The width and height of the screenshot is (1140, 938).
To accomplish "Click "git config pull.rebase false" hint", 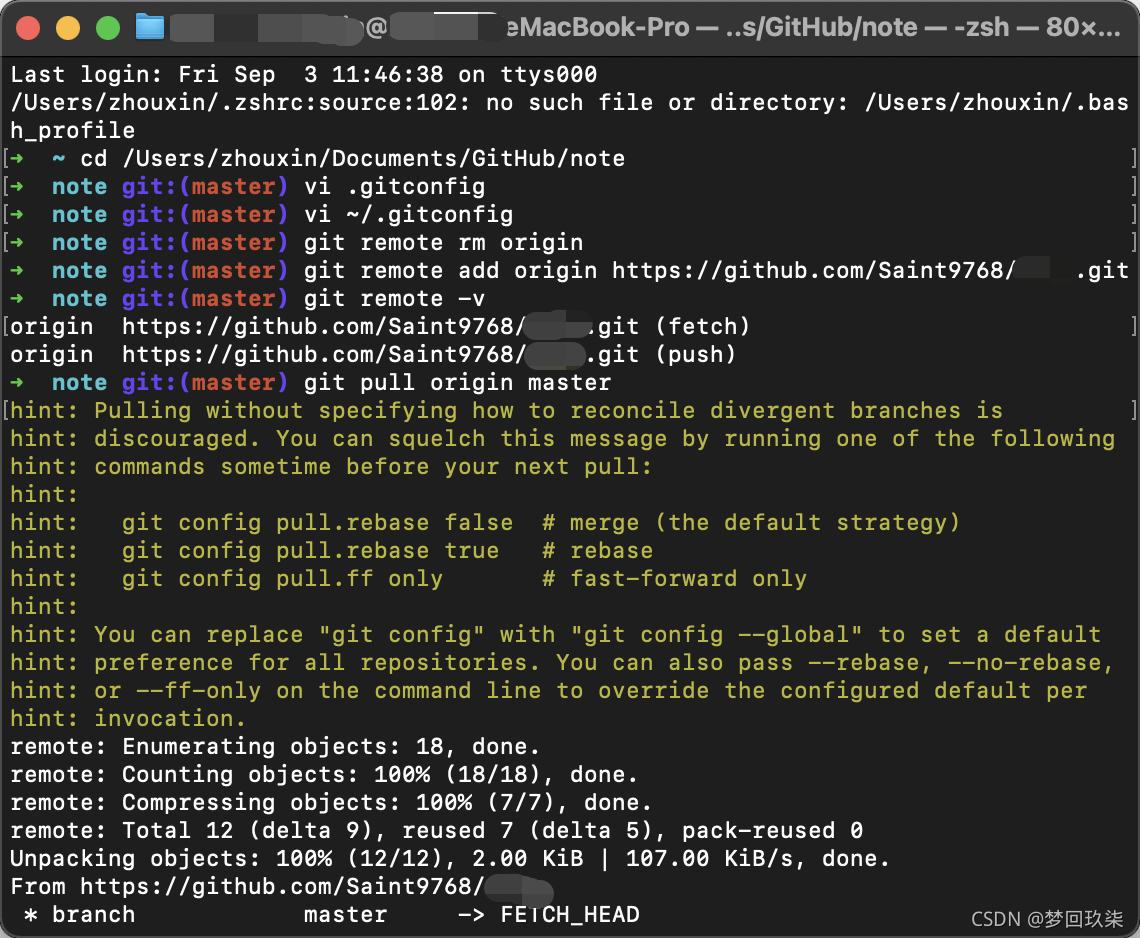I will [317, 523].
